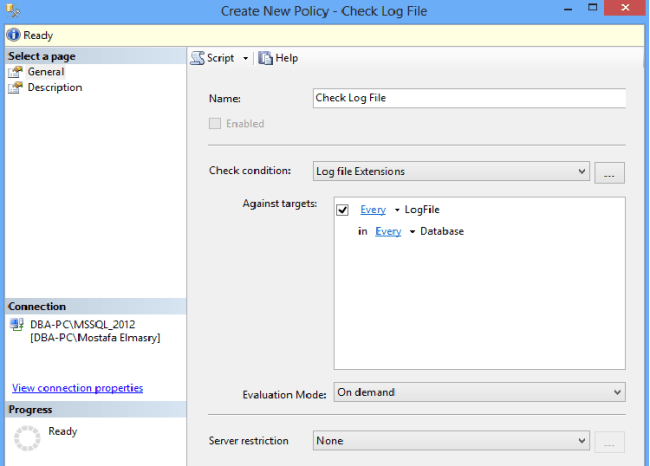The height and width of the screenshot is (466, 650).
Task: Click the Every link before LogFile
Action: click(x=373, y=210)
